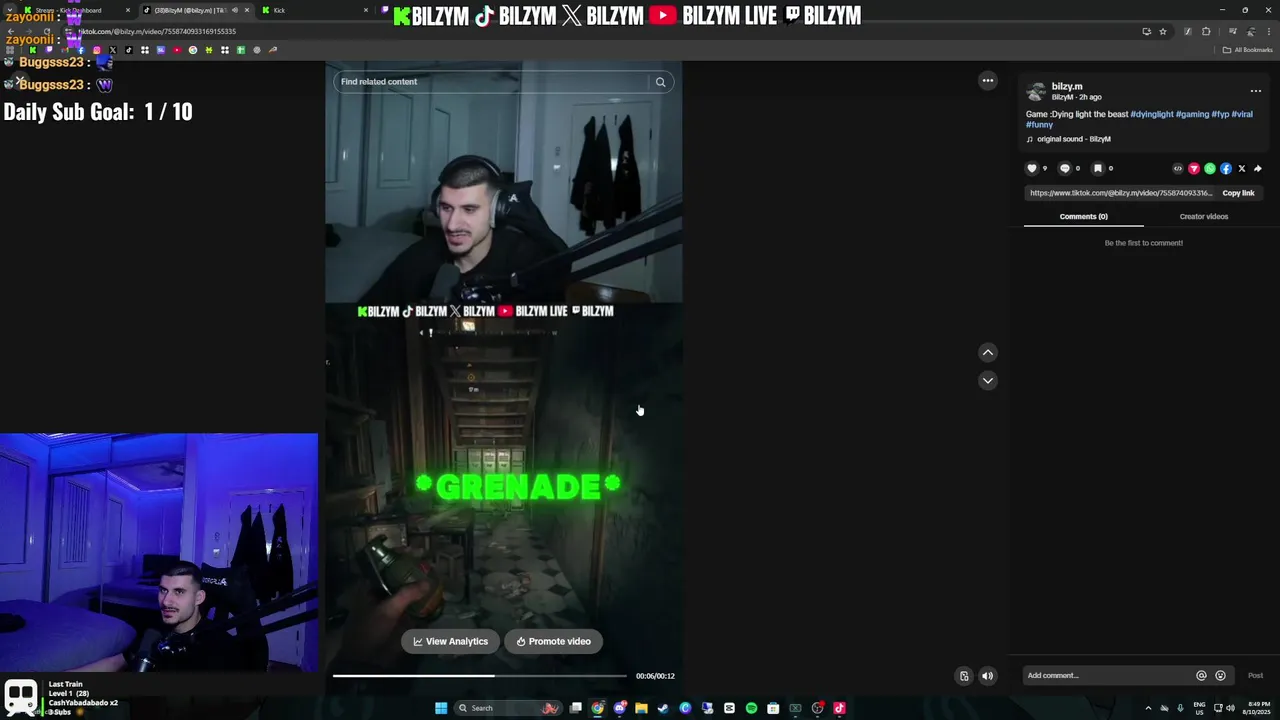Open Spotify from the taskbar
Screen dimensions: 1280x720
[x=751, y=708]
